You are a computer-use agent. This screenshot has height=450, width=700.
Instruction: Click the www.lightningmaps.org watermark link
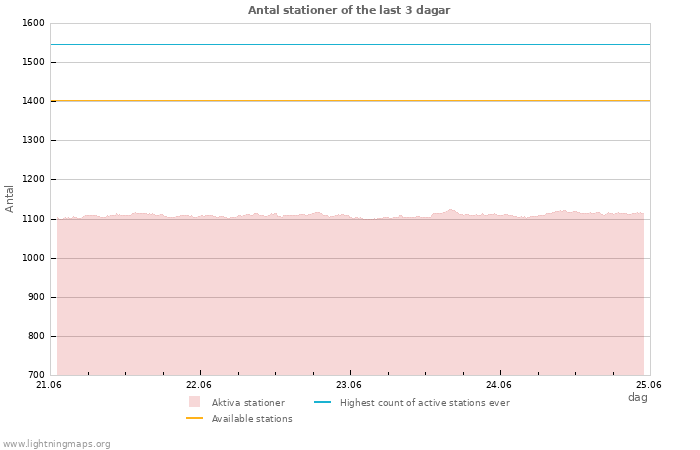pos(56,444)
